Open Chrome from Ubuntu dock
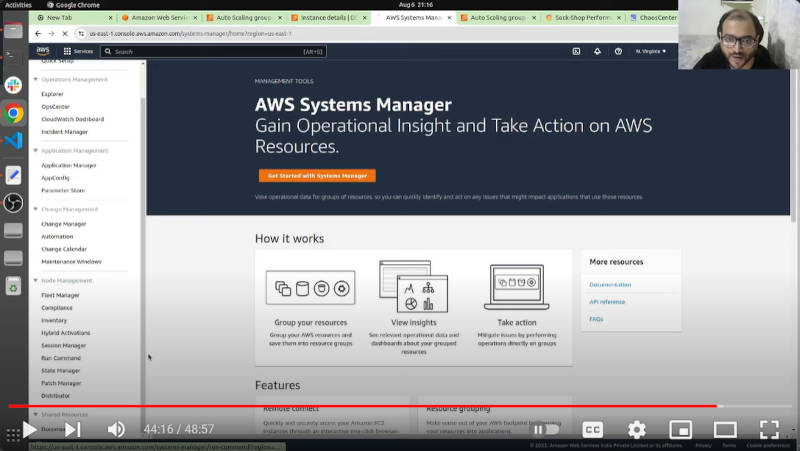This screenshot has width=800, height=451. (x=13, y=113)
